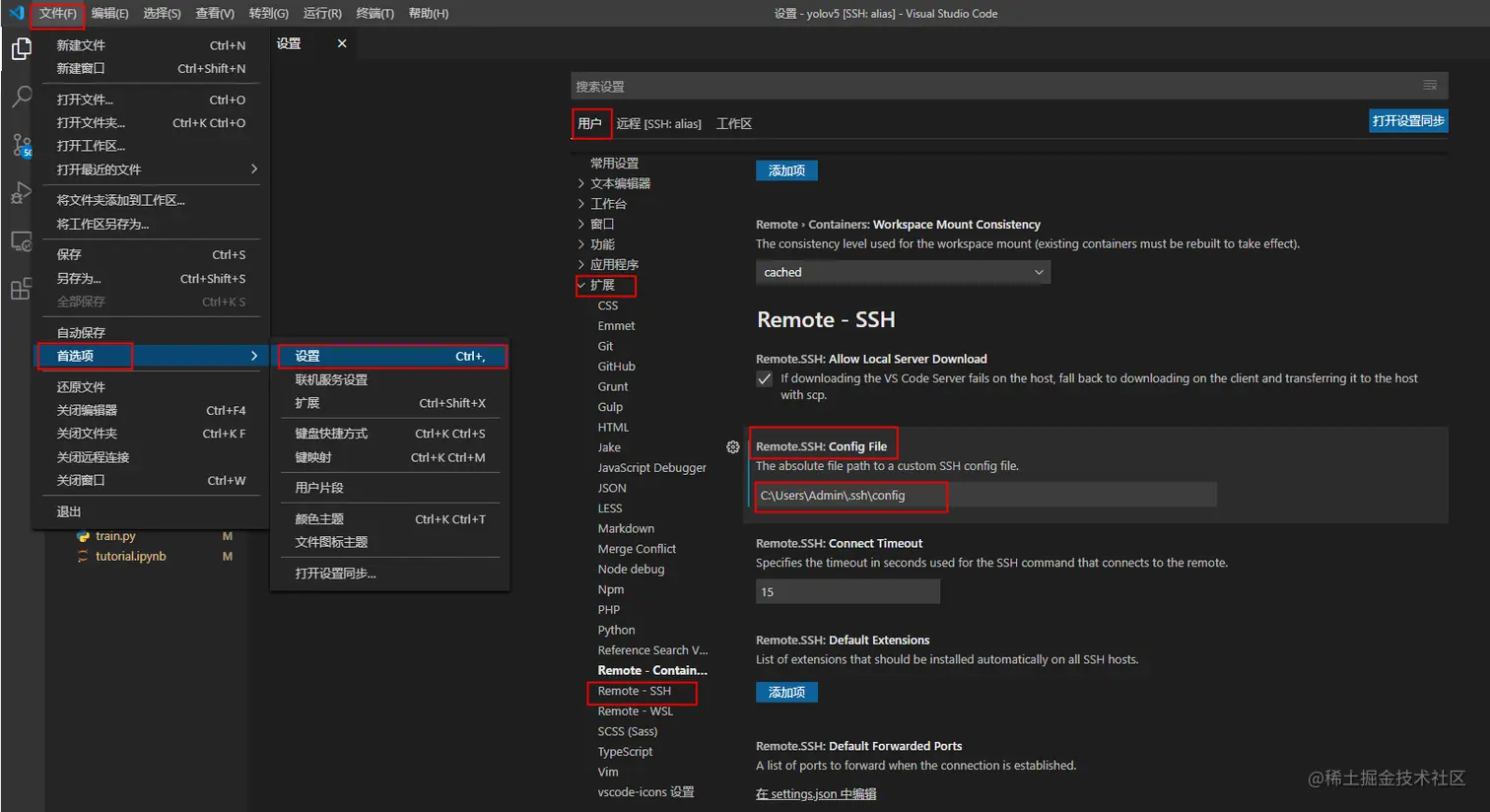Open the 查看(V) menu

(x=215, y=14)
